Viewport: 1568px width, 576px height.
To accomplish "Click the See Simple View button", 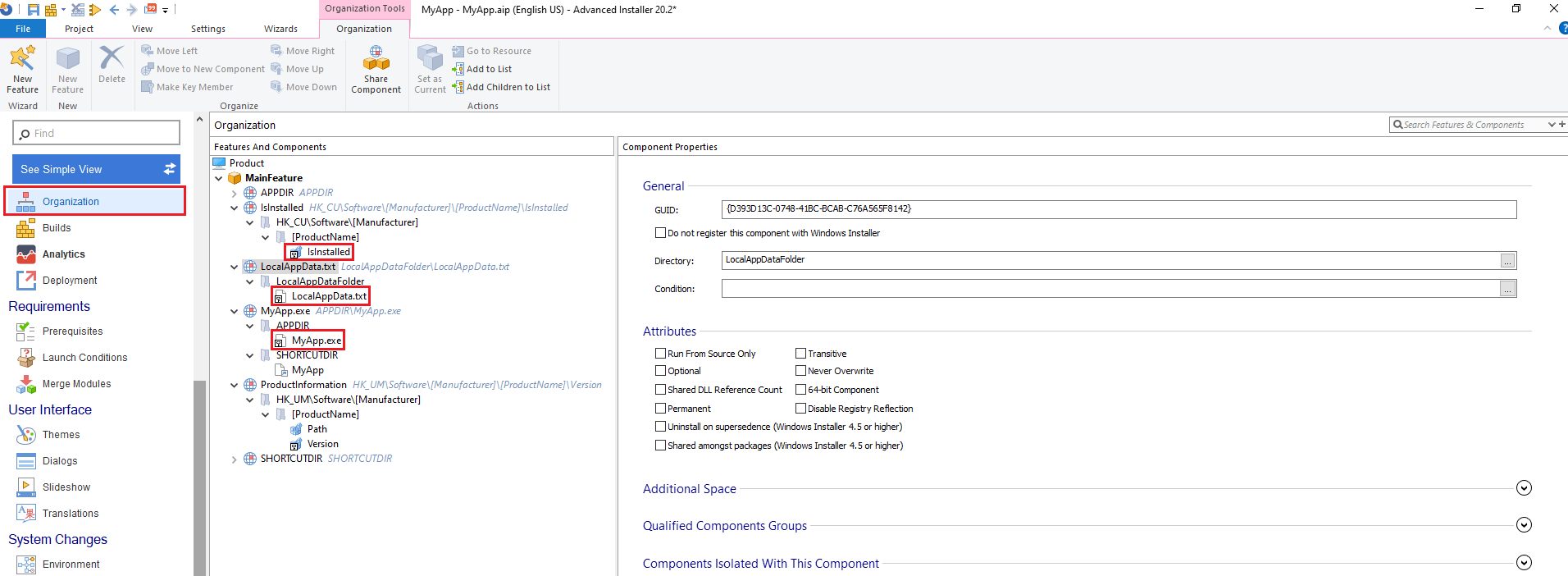I will [96, 169].
